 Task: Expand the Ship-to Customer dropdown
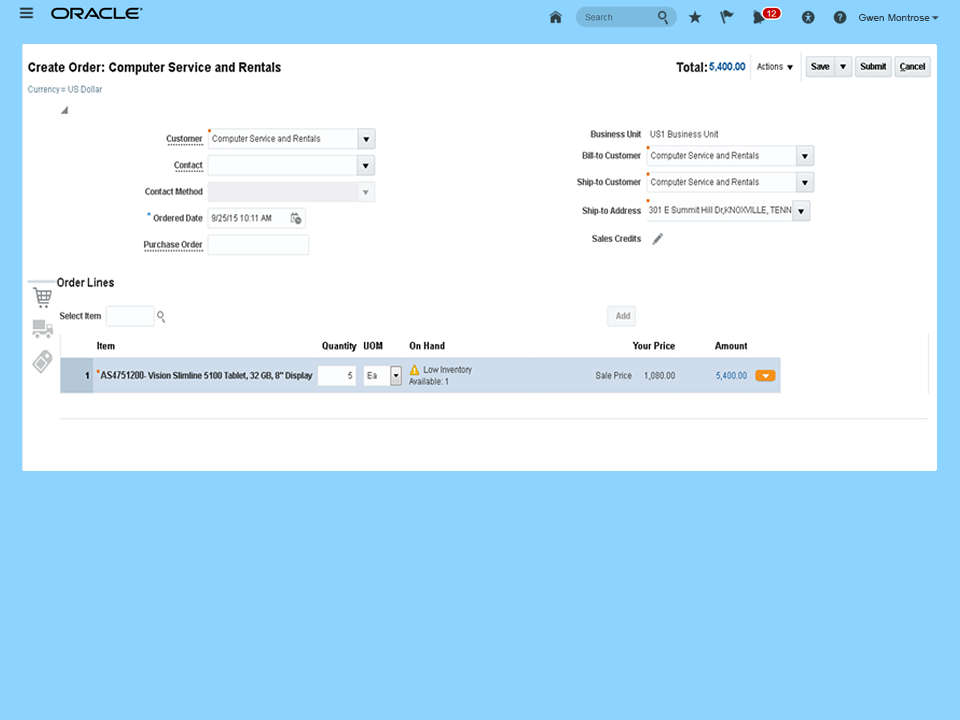click(804, 182)
